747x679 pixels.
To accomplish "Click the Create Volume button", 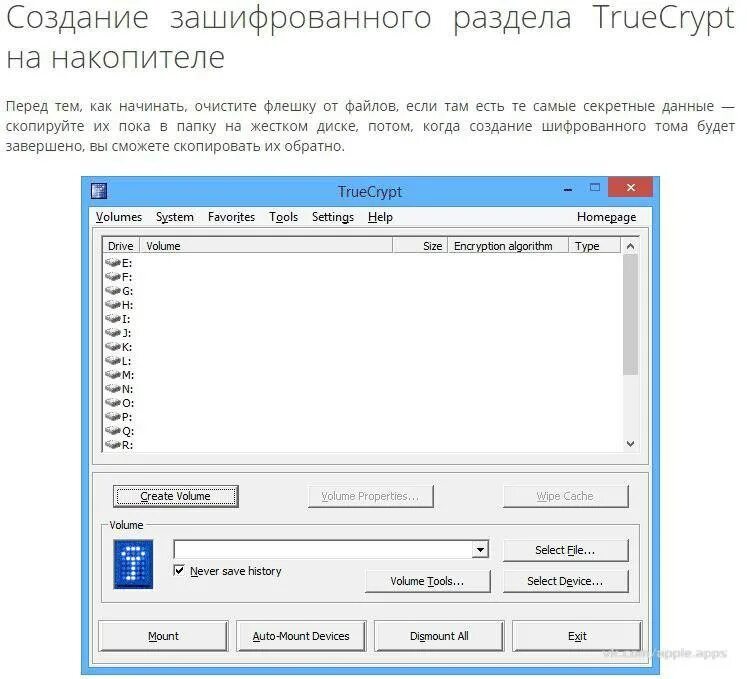I will (x=176, y=496).
